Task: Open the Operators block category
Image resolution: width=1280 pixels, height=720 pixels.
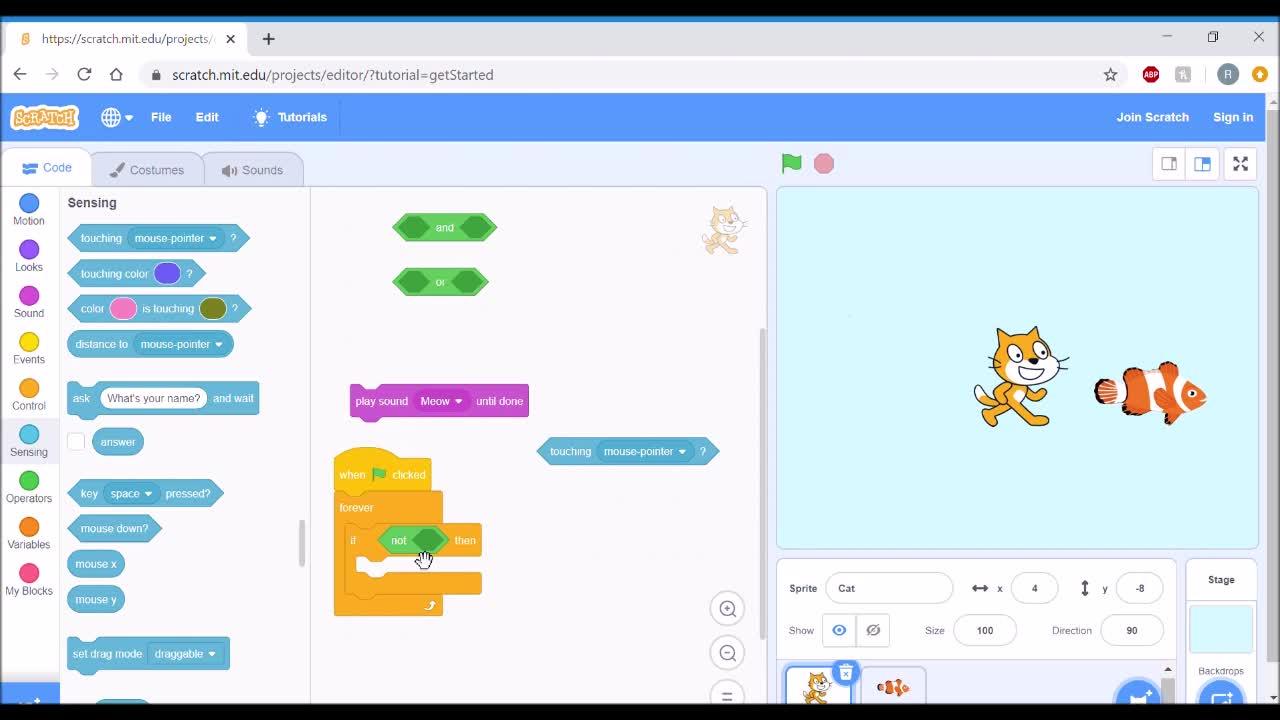Action: [29, 488]
